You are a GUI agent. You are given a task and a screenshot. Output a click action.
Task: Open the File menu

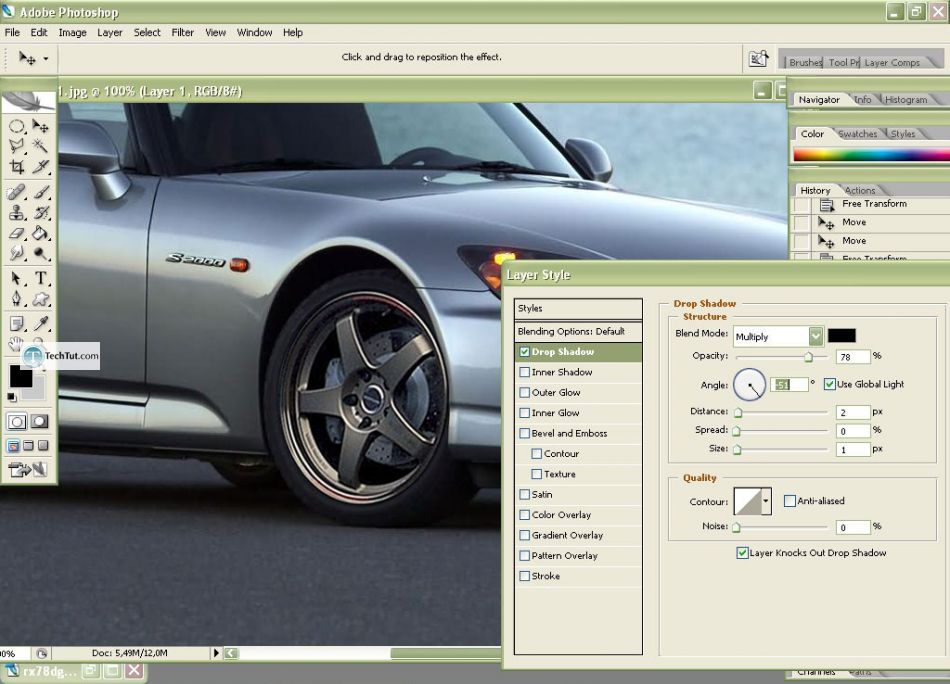[x=12, y=33]
